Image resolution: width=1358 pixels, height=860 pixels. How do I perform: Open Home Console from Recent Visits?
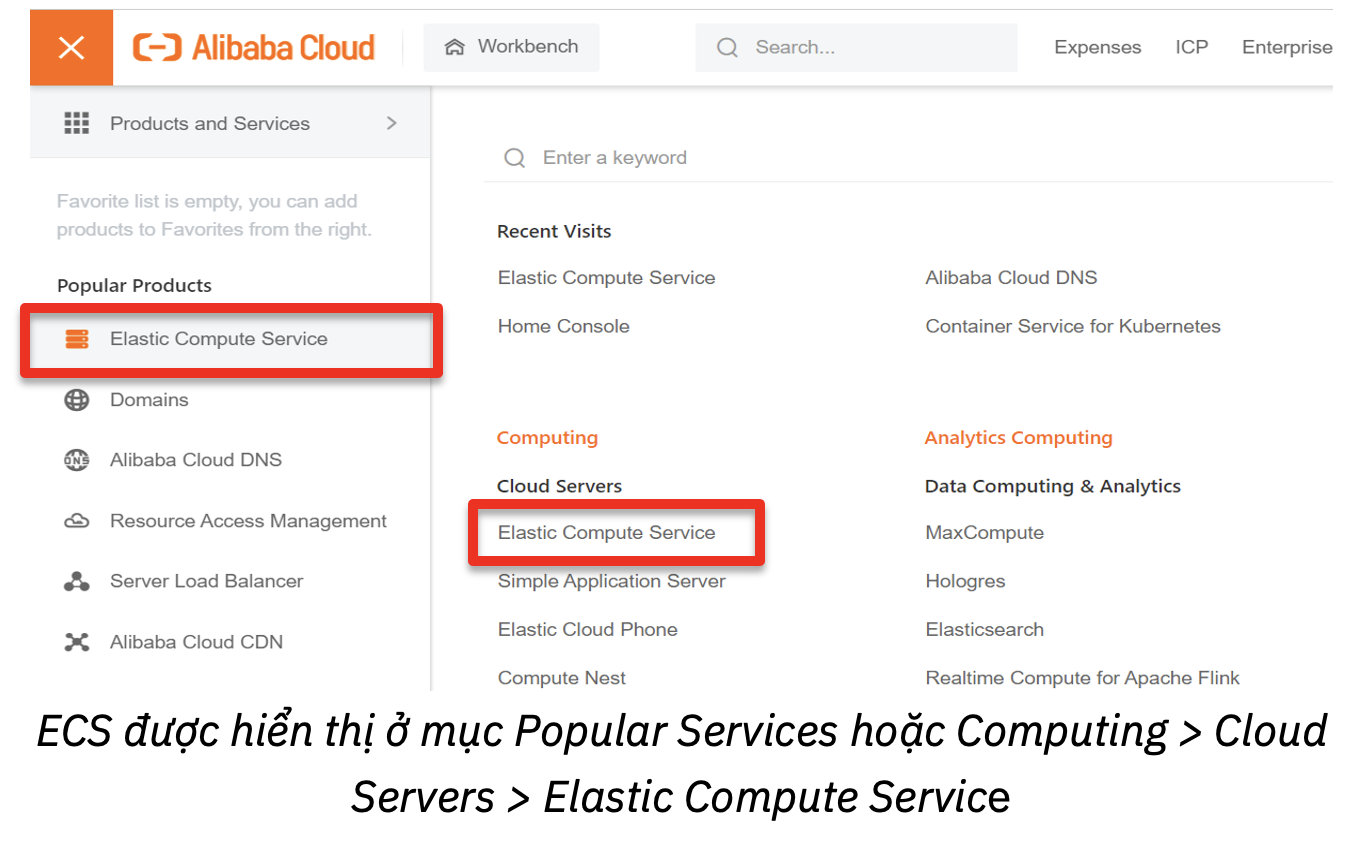pyautogui.click(x=563, y=326)
